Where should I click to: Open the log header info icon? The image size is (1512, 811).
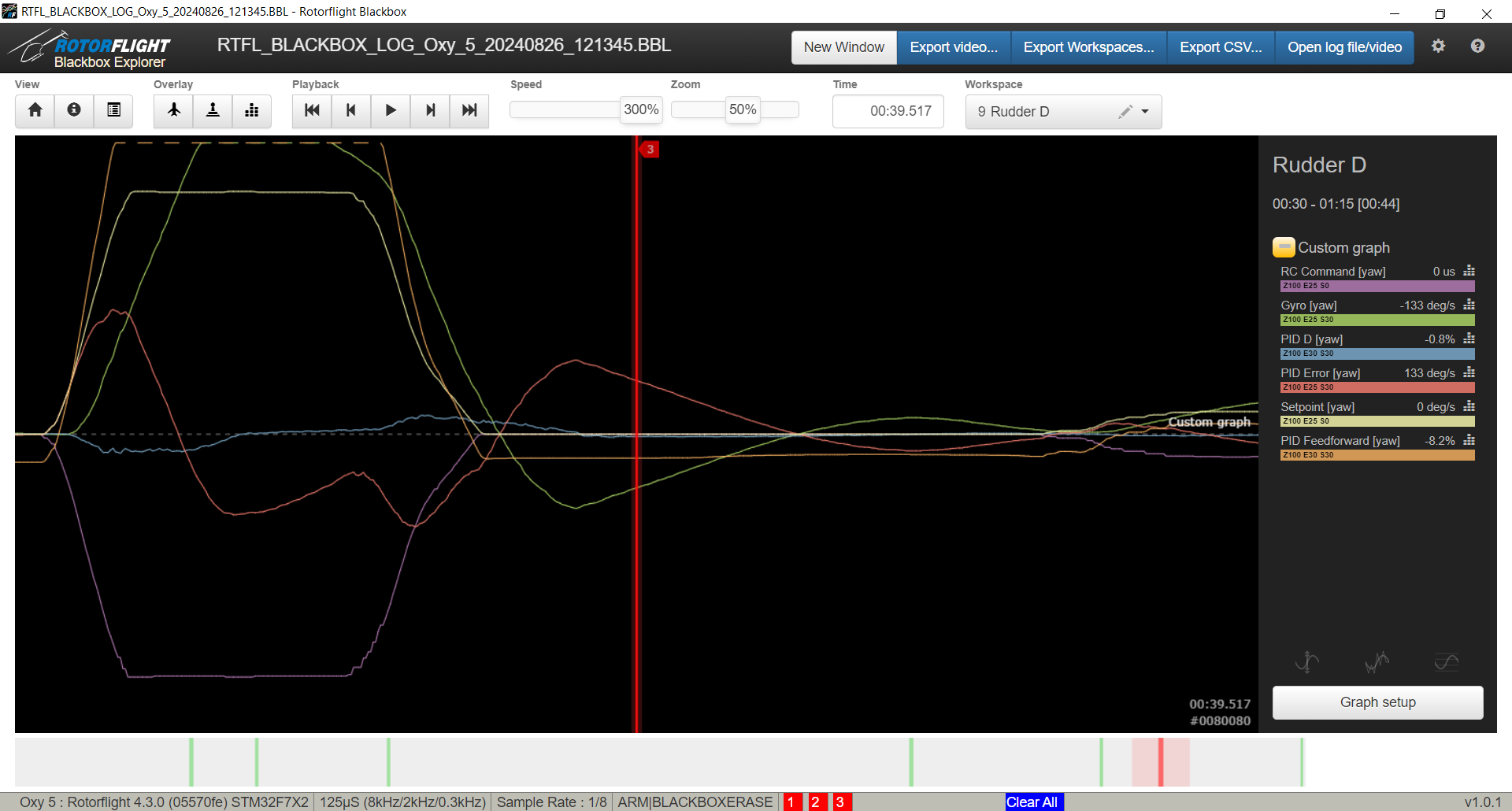(x=74, y=110)
